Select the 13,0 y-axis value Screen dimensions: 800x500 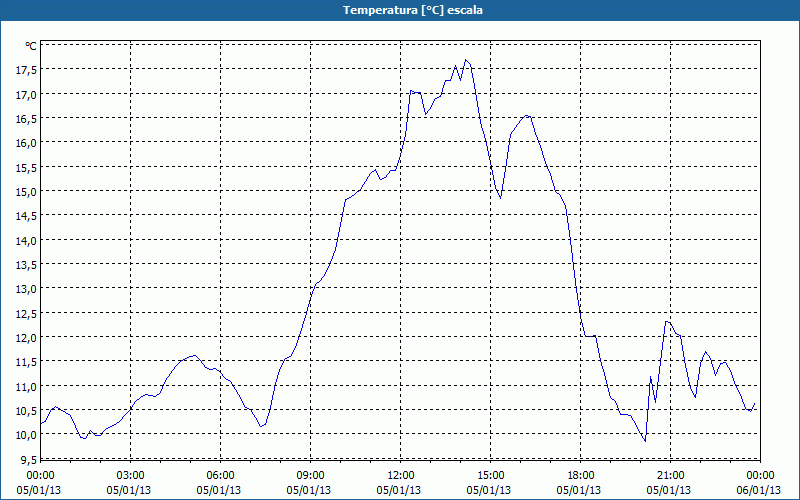pyautogui.click(x=26, y=289)
